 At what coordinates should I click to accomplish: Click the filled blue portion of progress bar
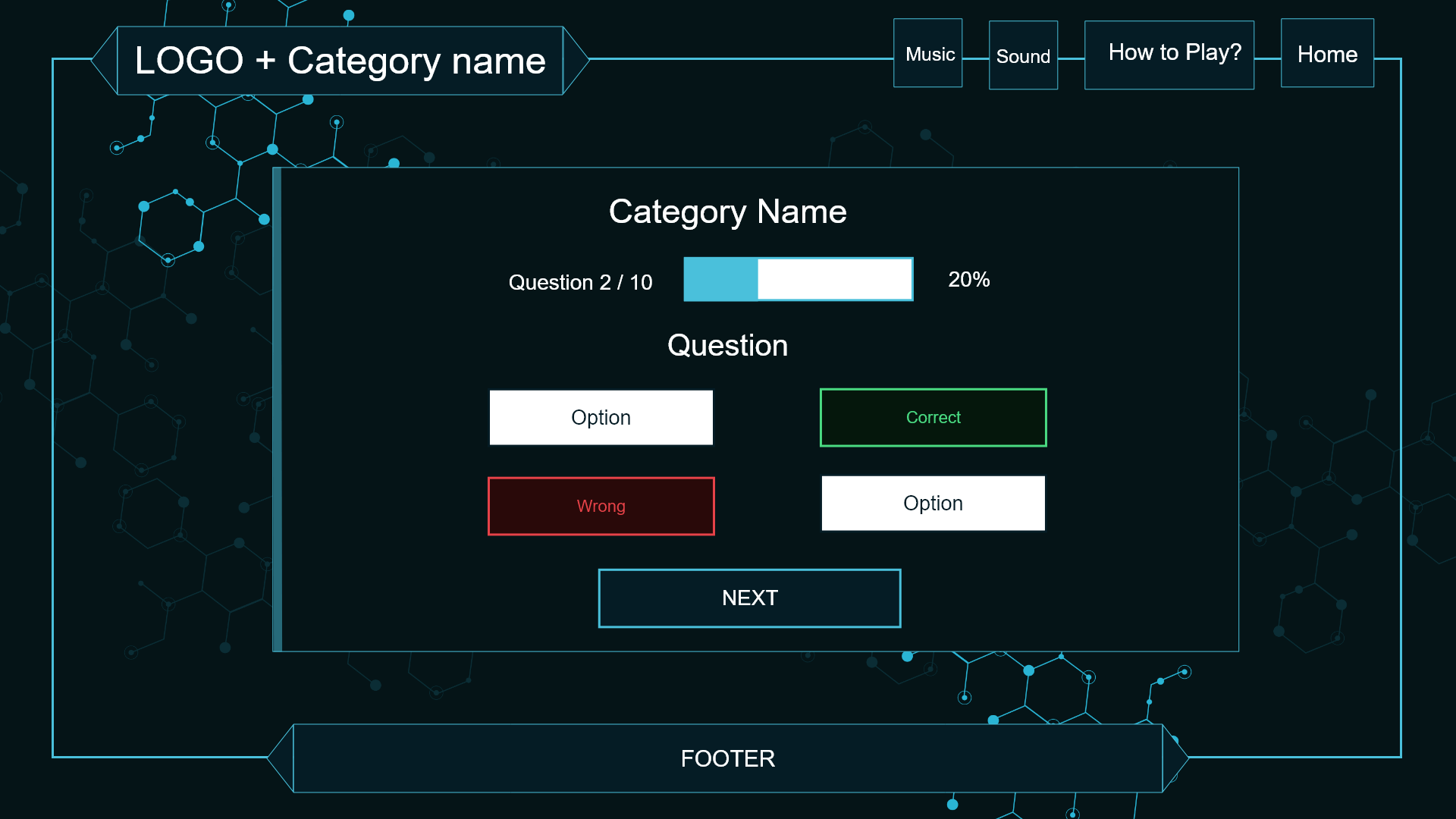click(x=720, y=279)
